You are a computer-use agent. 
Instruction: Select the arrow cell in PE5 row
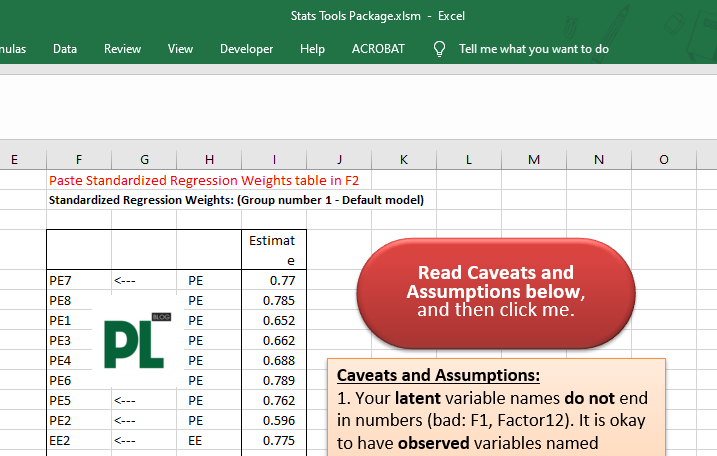(144, 400)
